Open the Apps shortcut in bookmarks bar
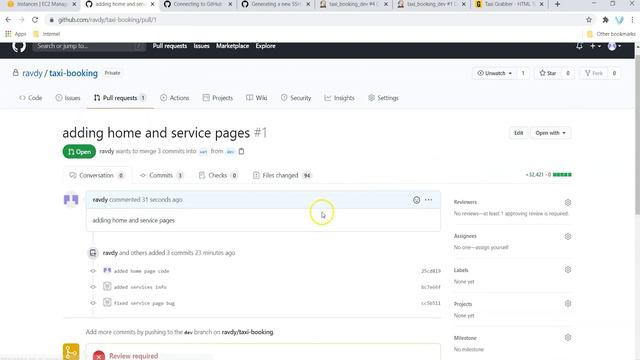Image resolution: width=640 pixels, height=360 pixels. pyautogui.click(x=16, y=34)
